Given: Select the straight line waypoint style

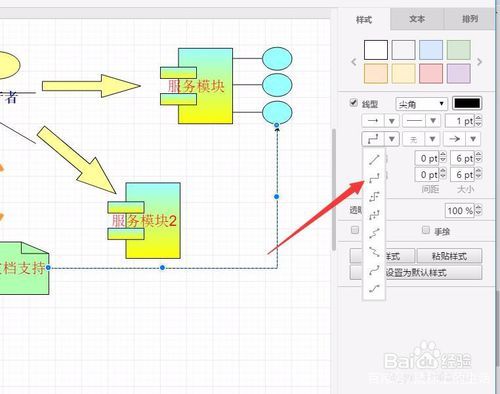Looking at the screenshot, I should tap(374, 159).
